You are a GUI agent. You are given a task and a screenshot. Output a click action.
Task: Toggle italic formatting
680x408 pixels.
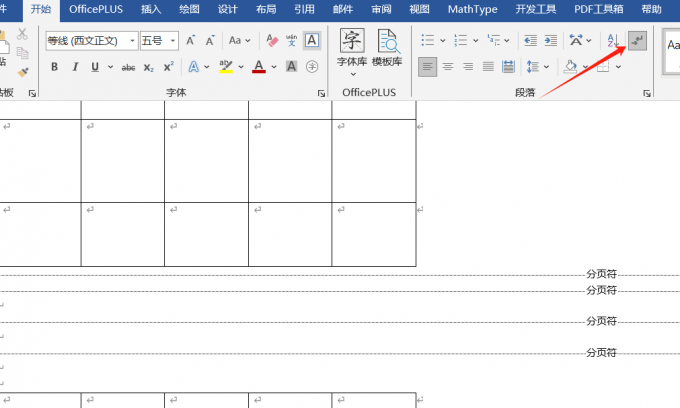point(75,67)
